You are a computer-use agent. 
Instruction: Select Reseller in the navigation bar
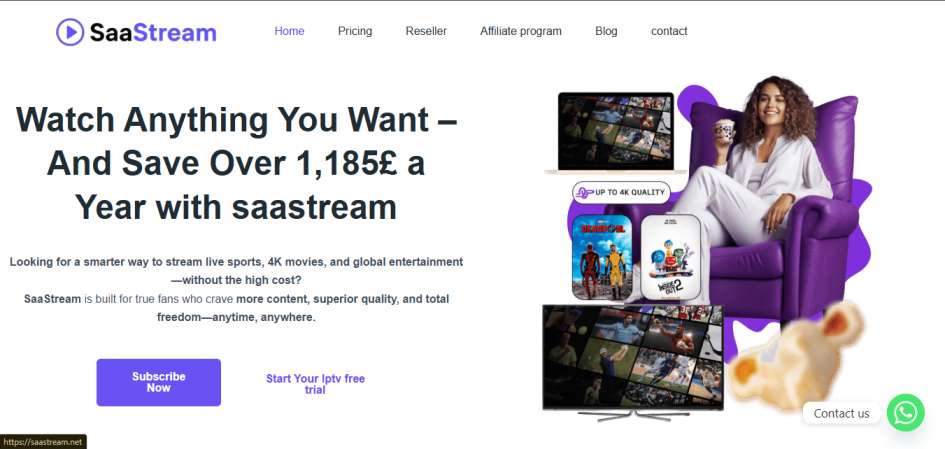(x=426, y=31)
